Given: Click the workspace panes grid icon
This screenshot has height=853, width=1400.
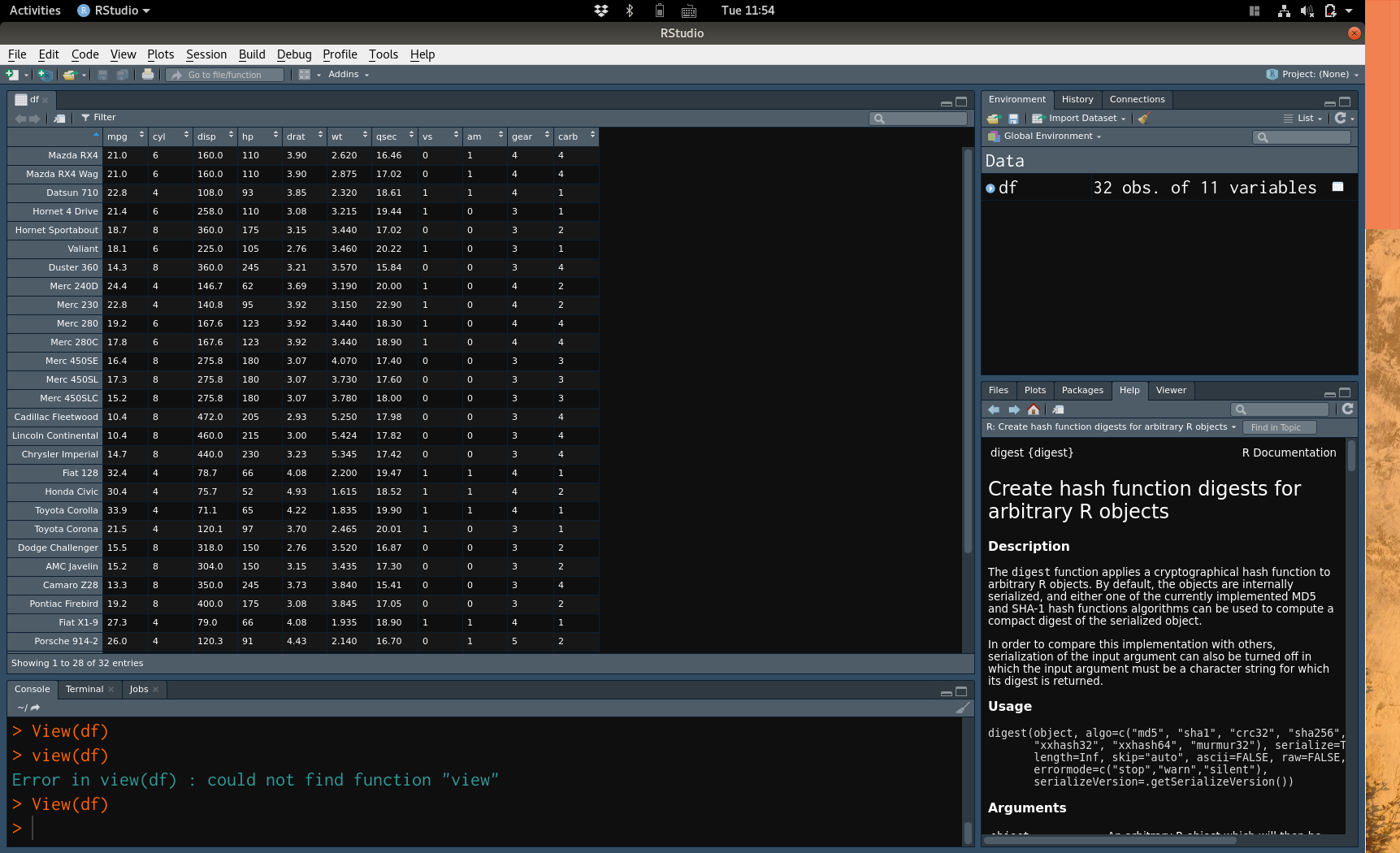Looking at the screenshot, I should click(305, 75).
